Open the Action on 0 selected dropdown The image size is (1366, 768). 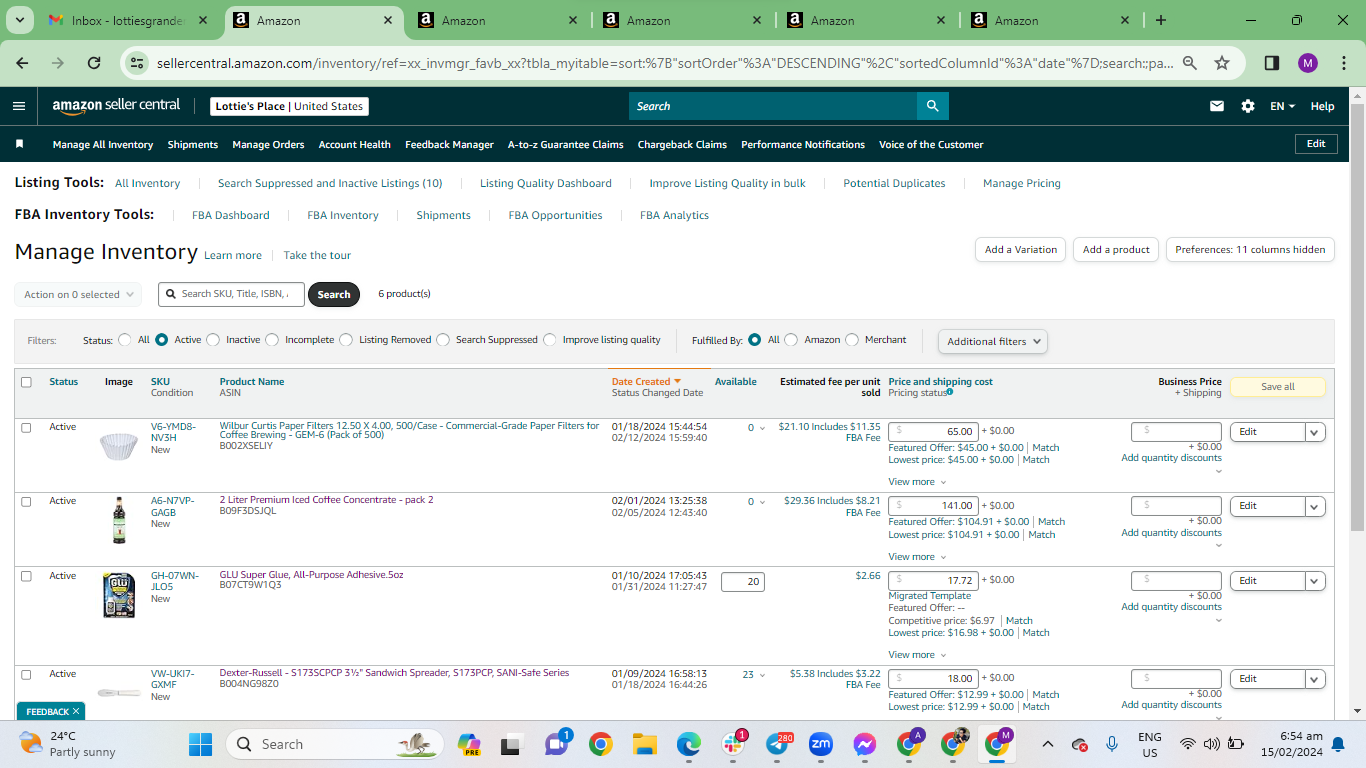click(x=78, y=295)
